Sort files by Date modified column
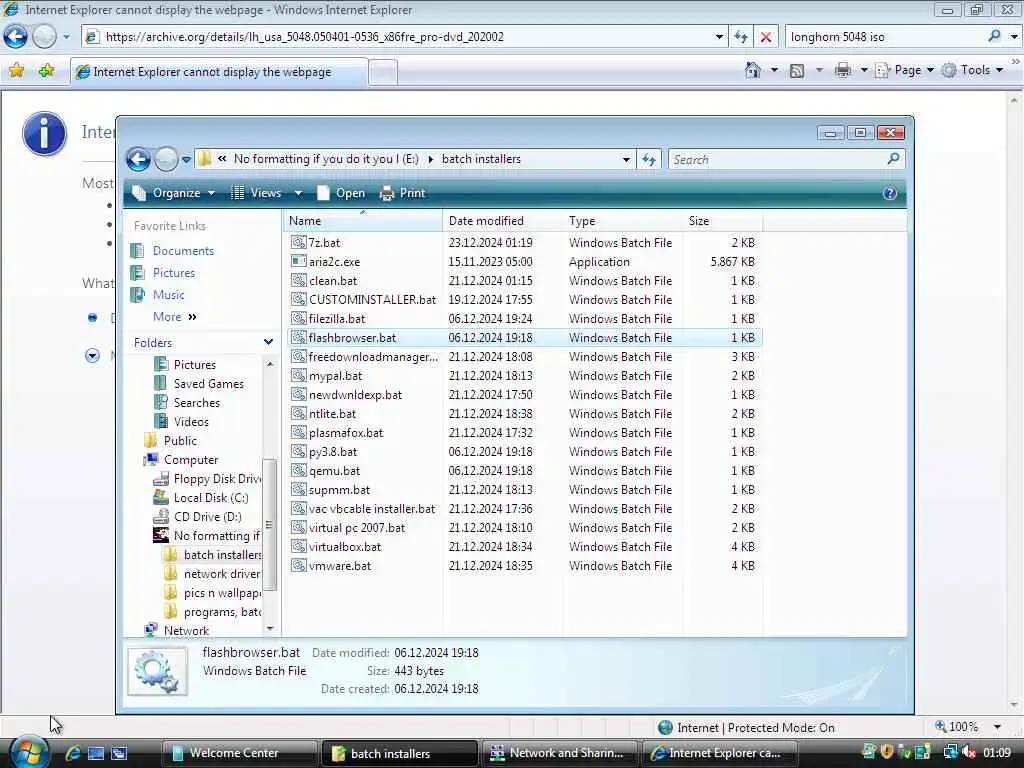This screenshot has width=1024, height=768. [x=502, y=221]
